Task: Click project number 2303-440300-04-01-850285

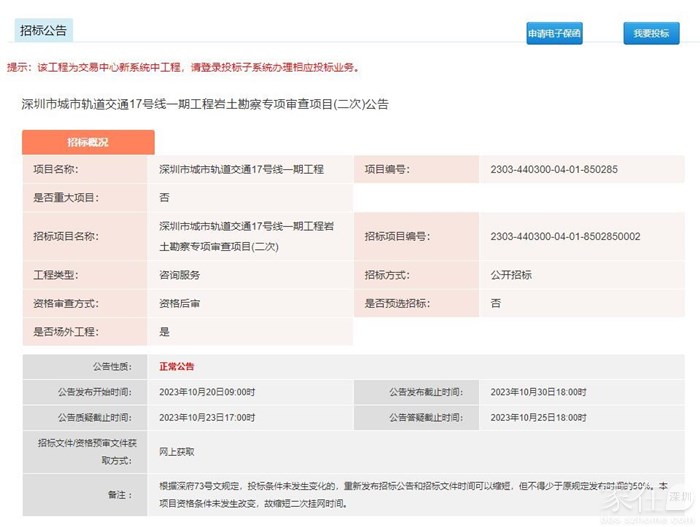Action: pos(553,170)
